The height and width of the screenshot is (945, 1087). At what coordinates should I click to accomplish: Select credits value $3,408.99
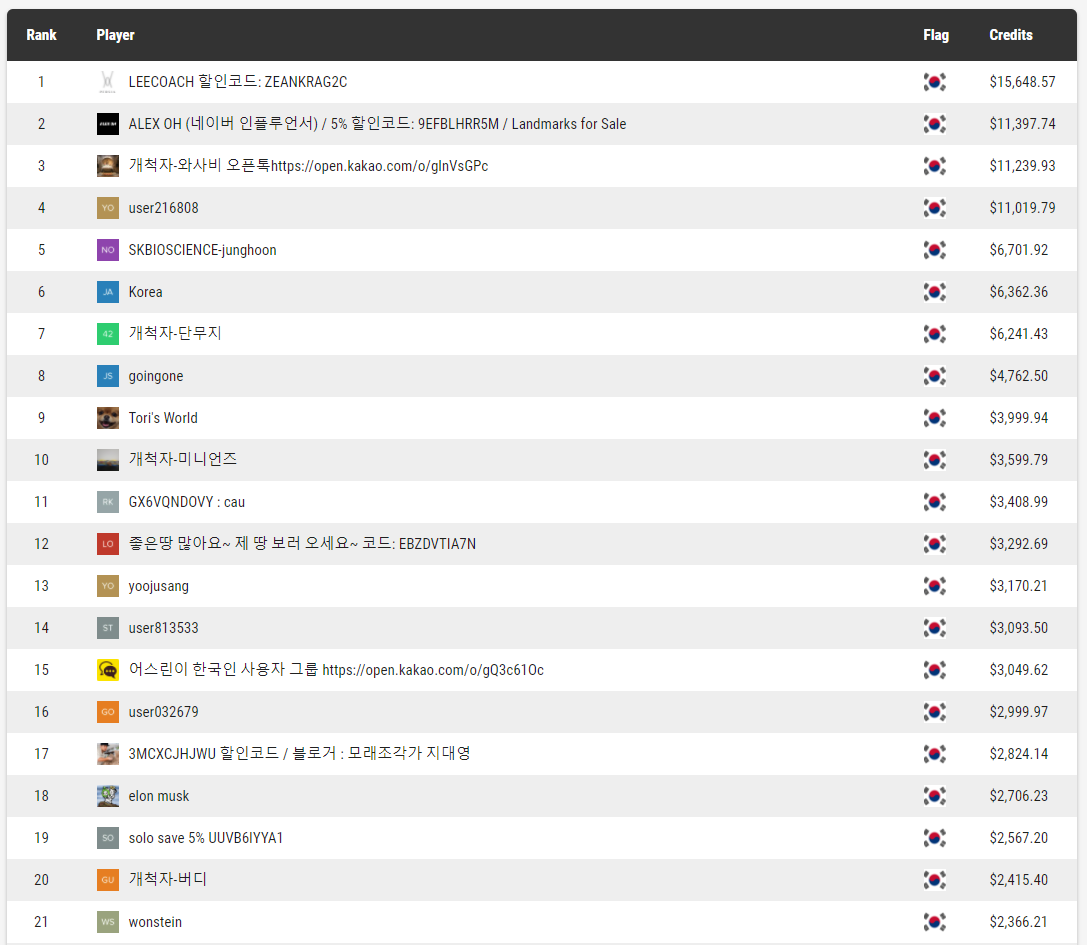point(1019,502)
